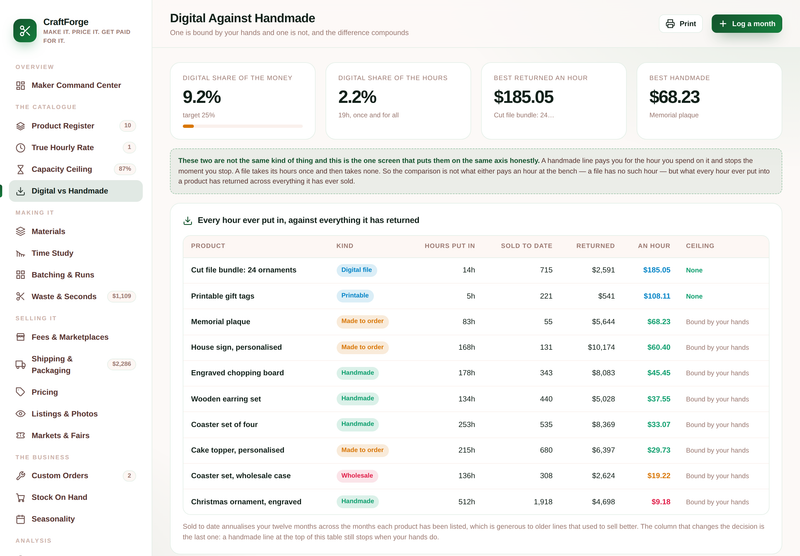This screenshot has height=556, width=800.
Task: Open Custom Orders
Action: [76, 475]
